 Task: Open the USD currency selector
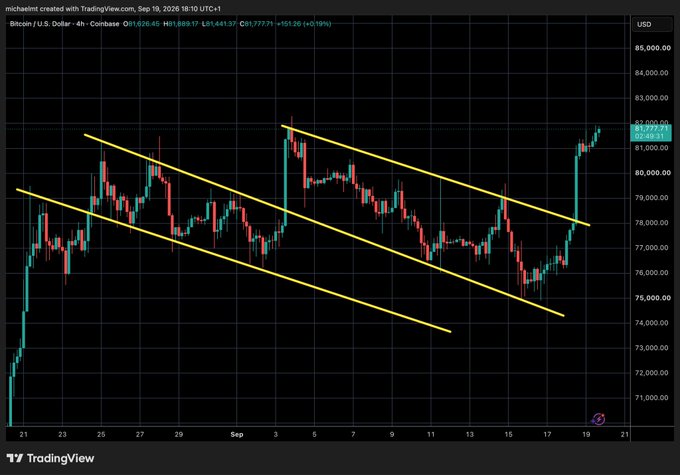[651, 24]
